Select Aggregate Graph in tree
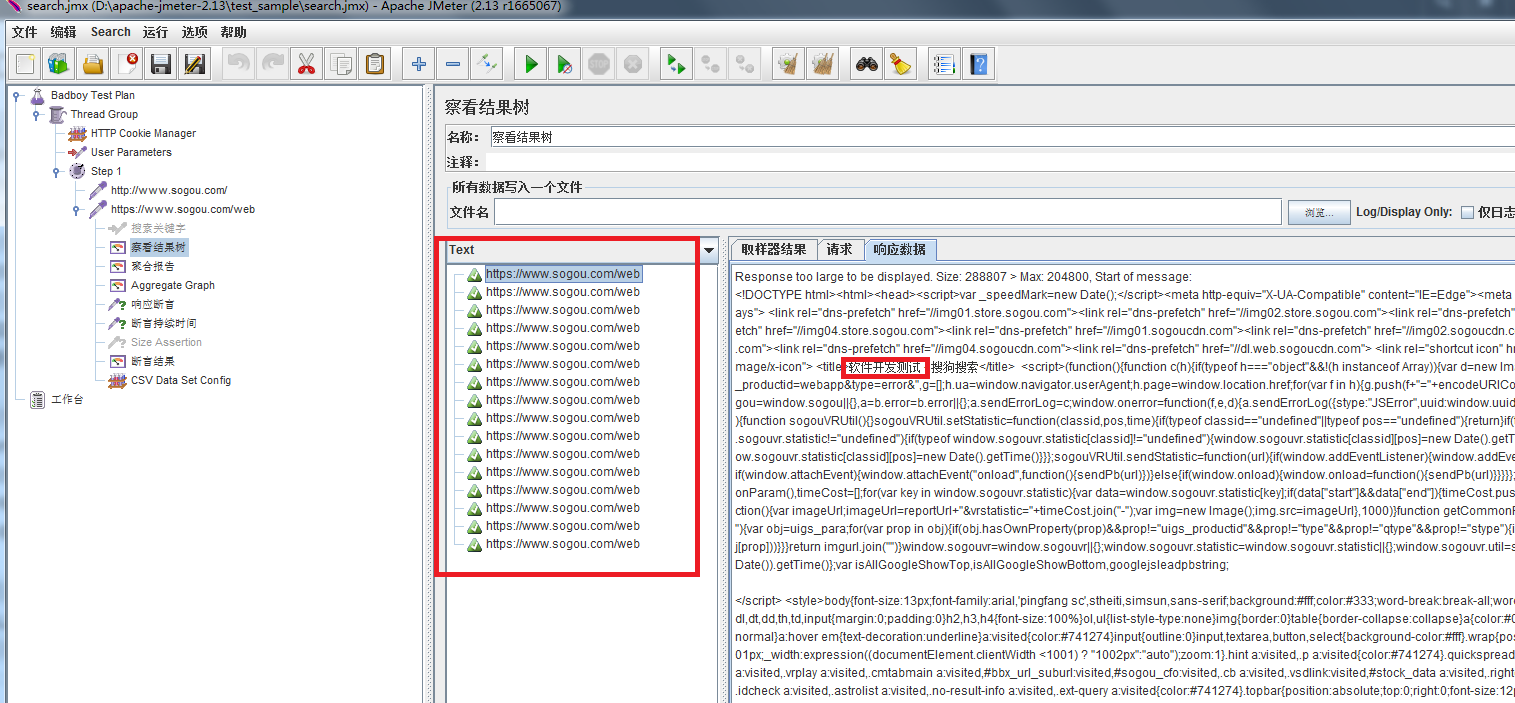1515x703 pixels. (x=173, y=286)
